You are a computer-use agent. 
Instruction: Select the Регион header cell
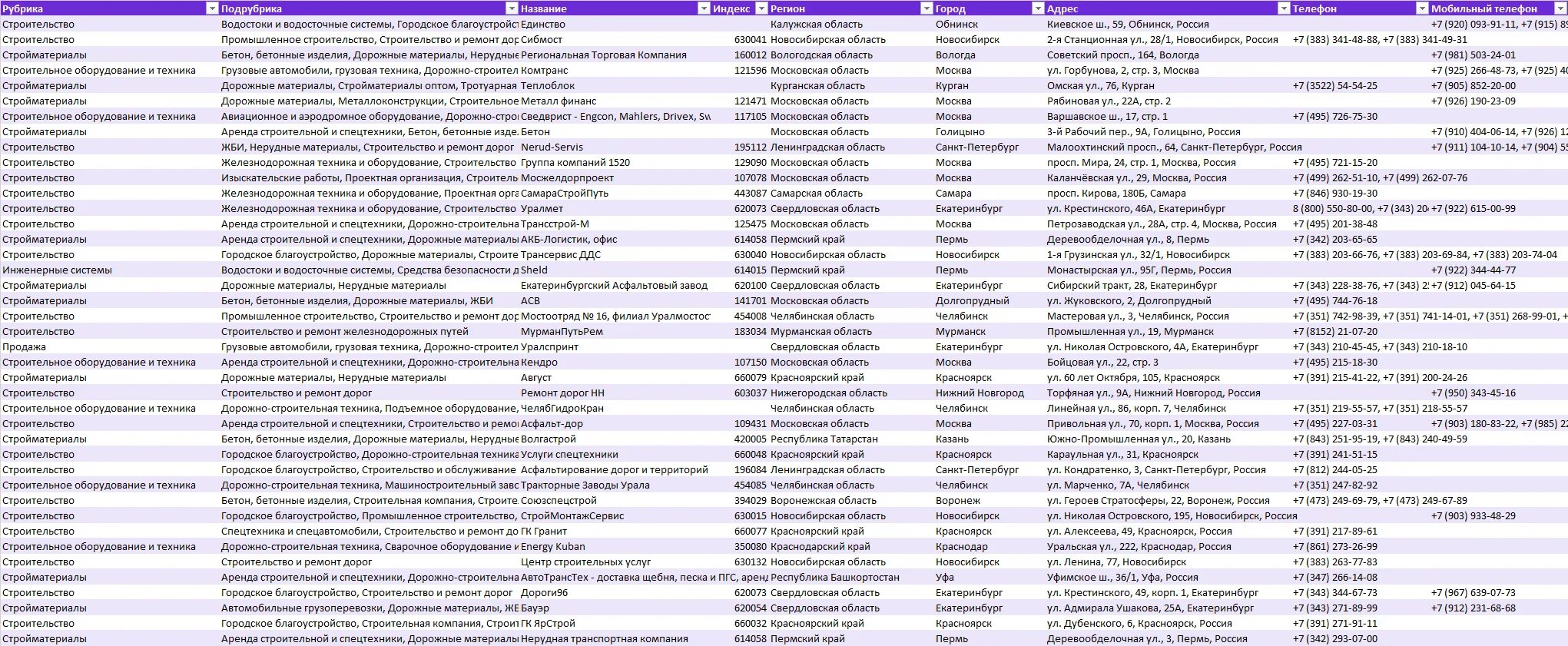[850, 8]
